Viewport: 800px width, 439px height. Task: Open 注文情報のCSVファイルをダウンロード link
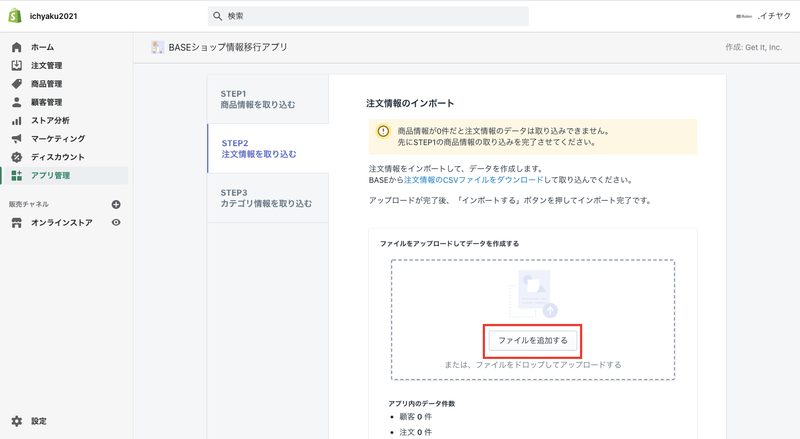tap(473, 180)
